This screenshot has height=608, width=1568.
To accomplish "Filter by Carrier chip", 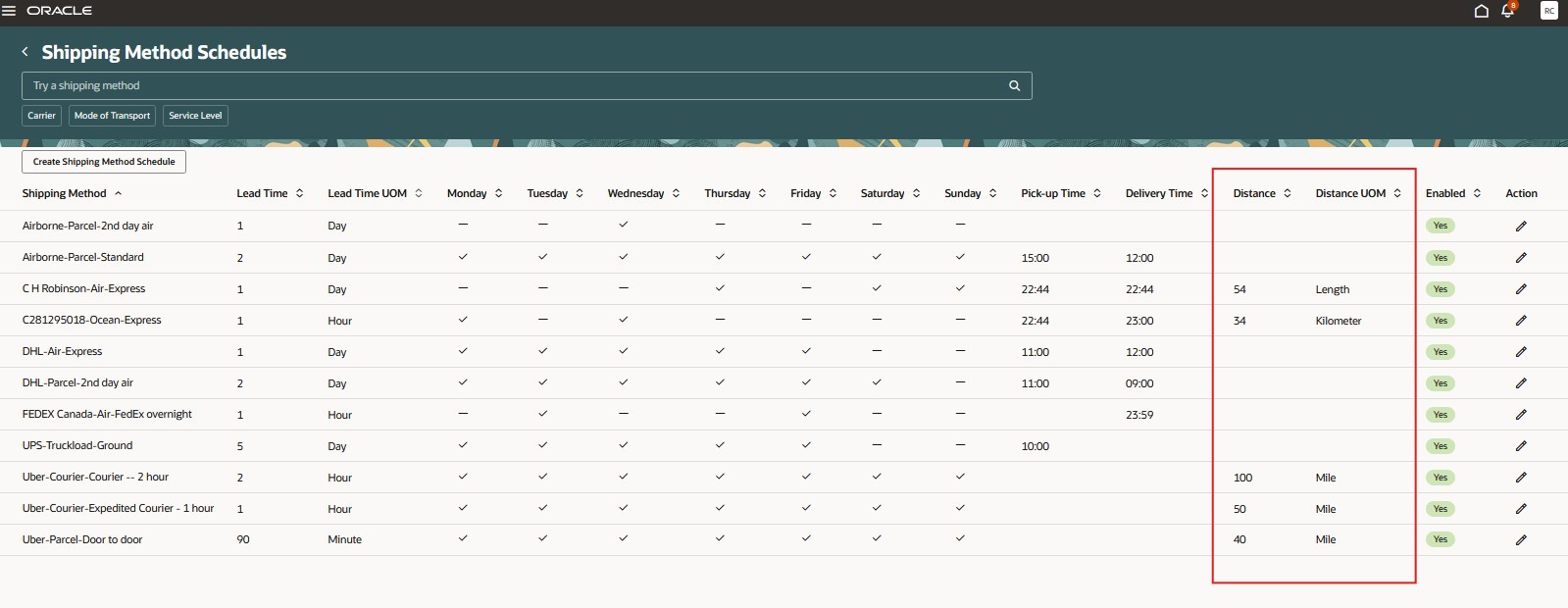I will 41,116.
